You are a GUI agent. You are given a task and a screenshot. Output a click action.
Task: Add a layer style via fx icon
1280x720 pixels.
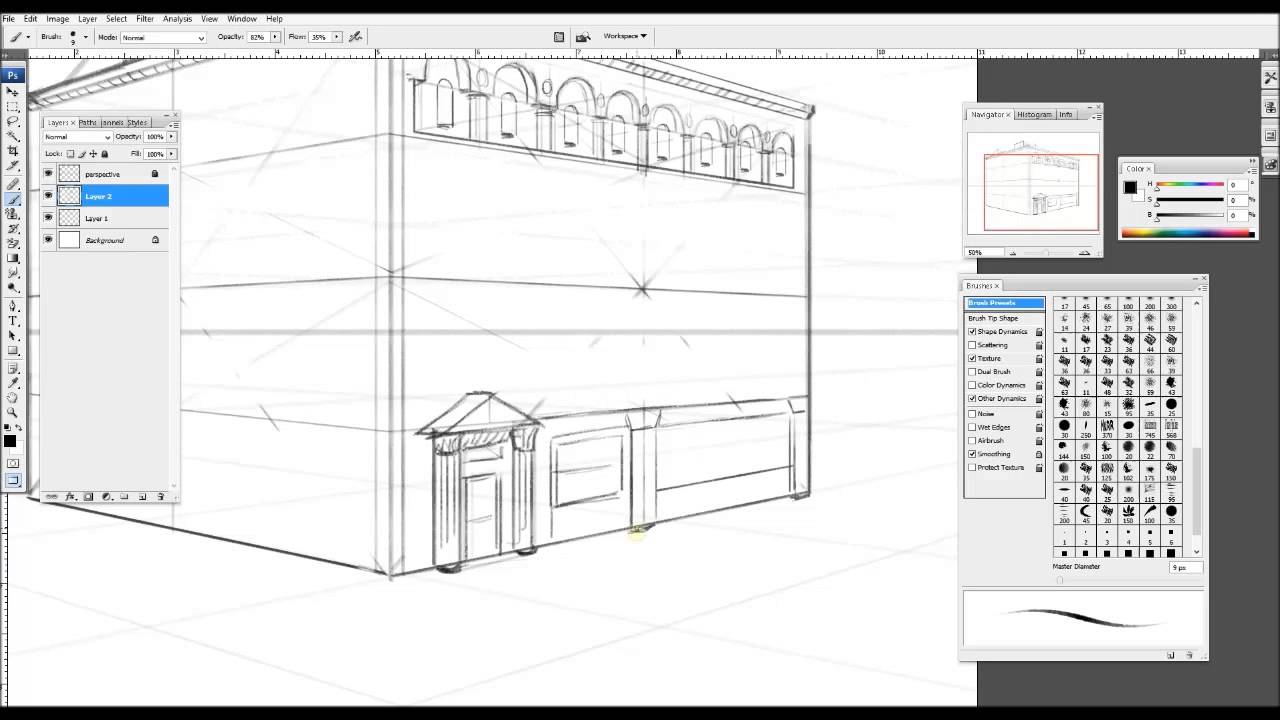70,497
